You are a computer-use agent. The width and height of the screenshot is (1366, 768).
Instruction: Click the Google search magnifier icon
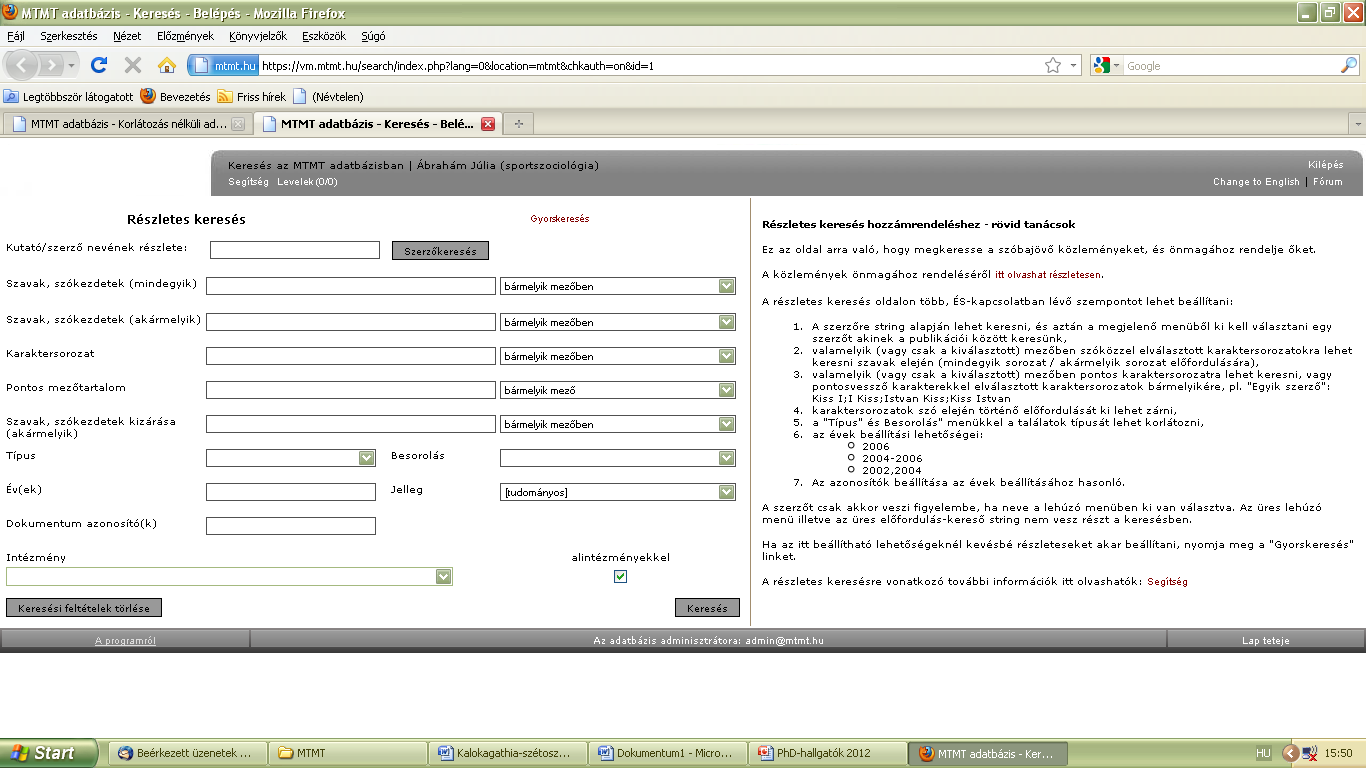click(1348, 65)
